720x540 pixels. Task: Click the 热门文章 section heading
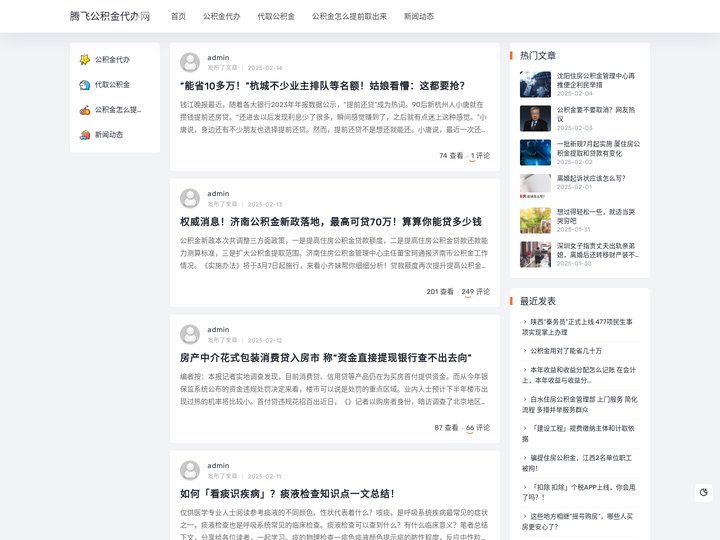point(538,56)
